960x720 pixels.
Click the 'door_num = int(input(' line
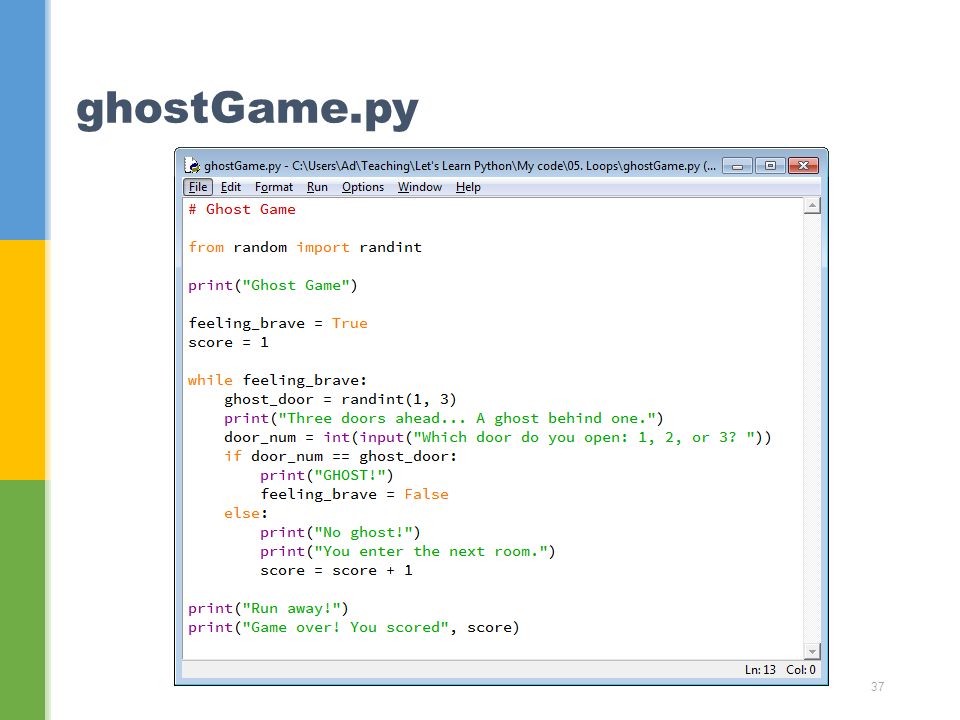498,437
